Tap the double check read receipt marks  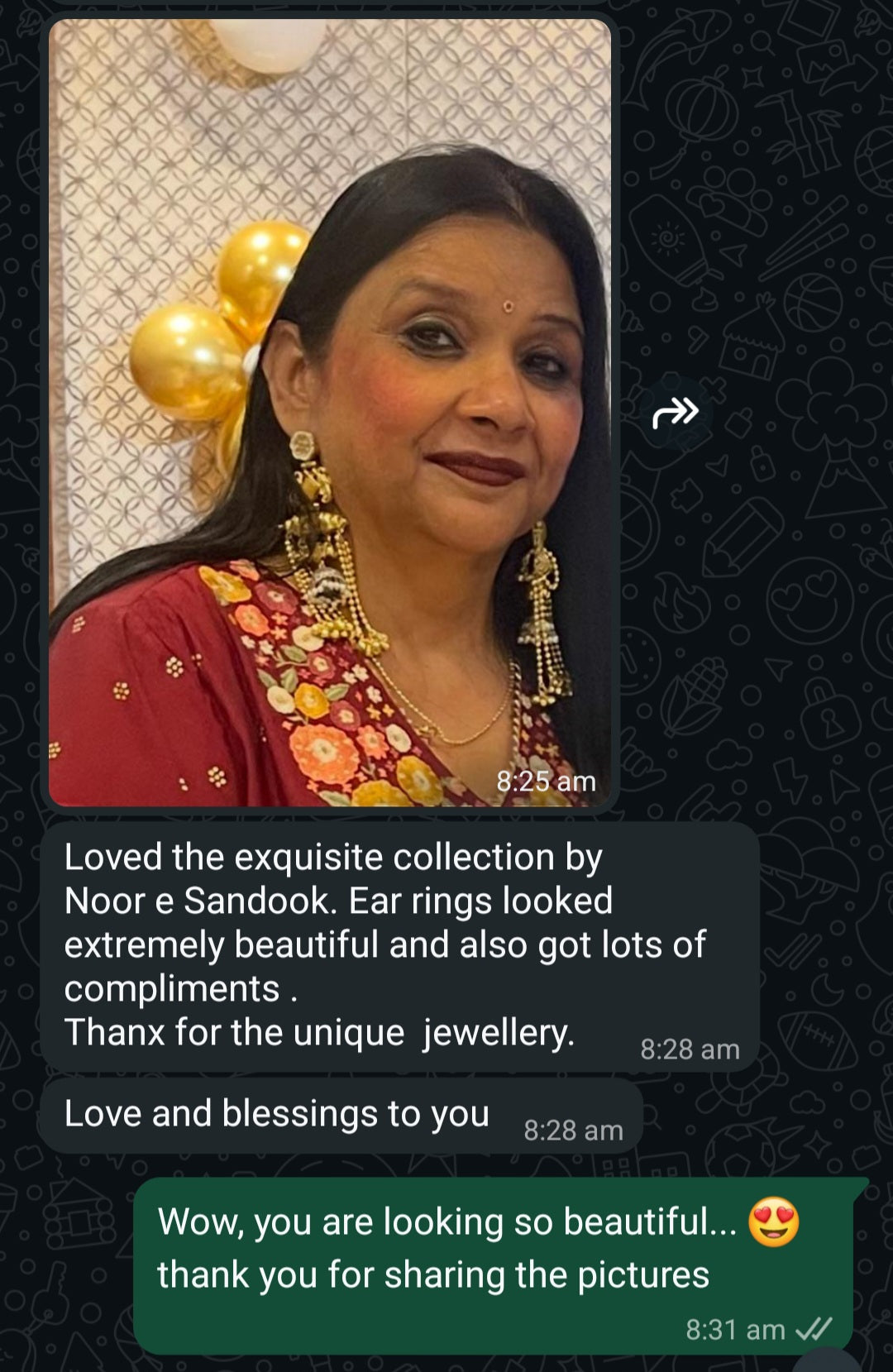point(813,1329)
